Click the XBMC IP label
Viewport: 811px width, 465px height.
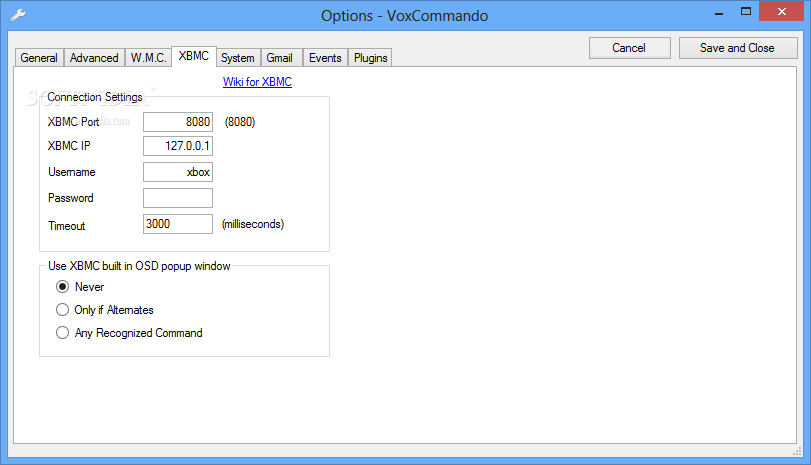pos(69,146)
